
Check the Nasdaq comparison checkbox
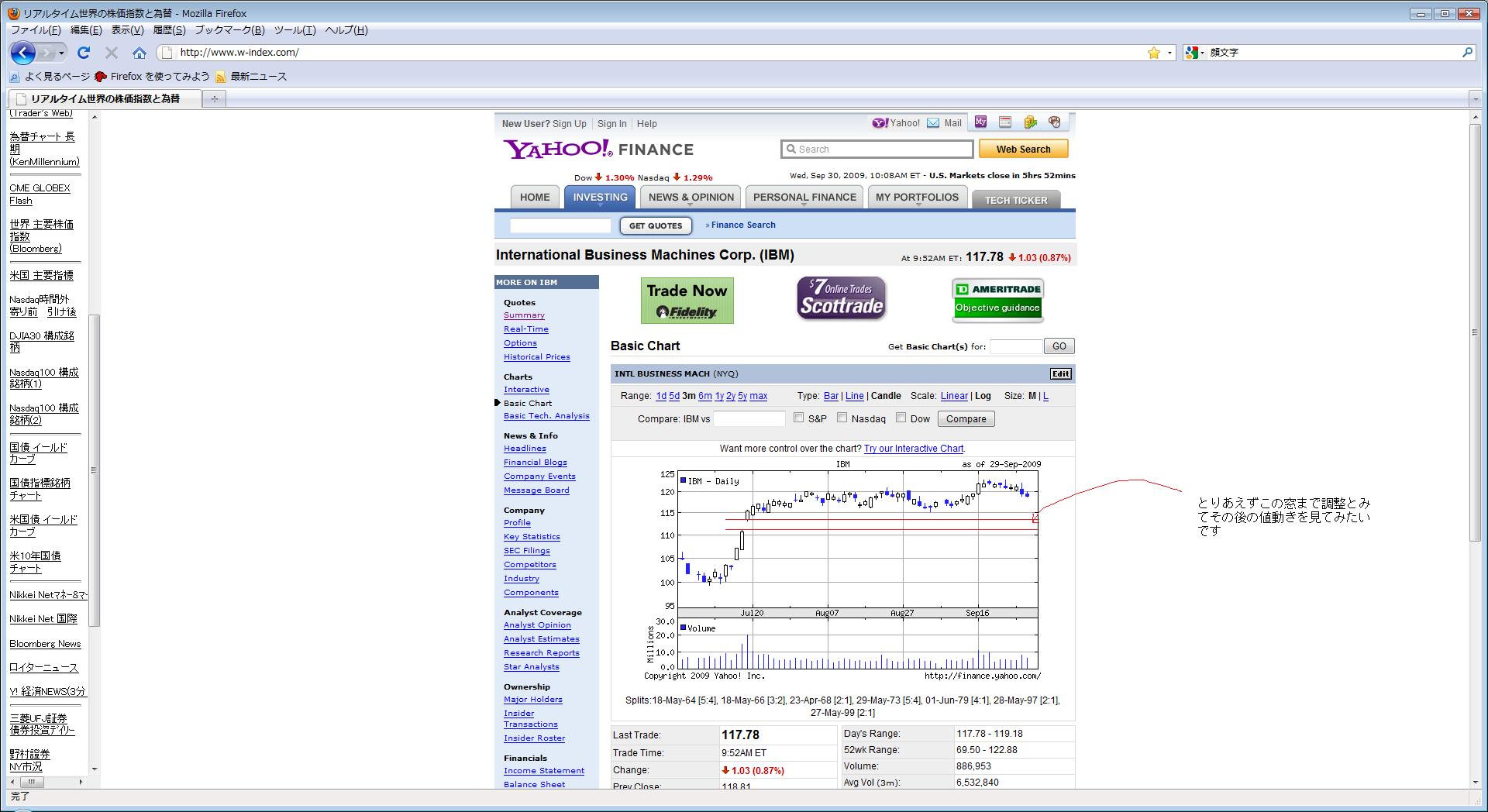tap(842, 418)
